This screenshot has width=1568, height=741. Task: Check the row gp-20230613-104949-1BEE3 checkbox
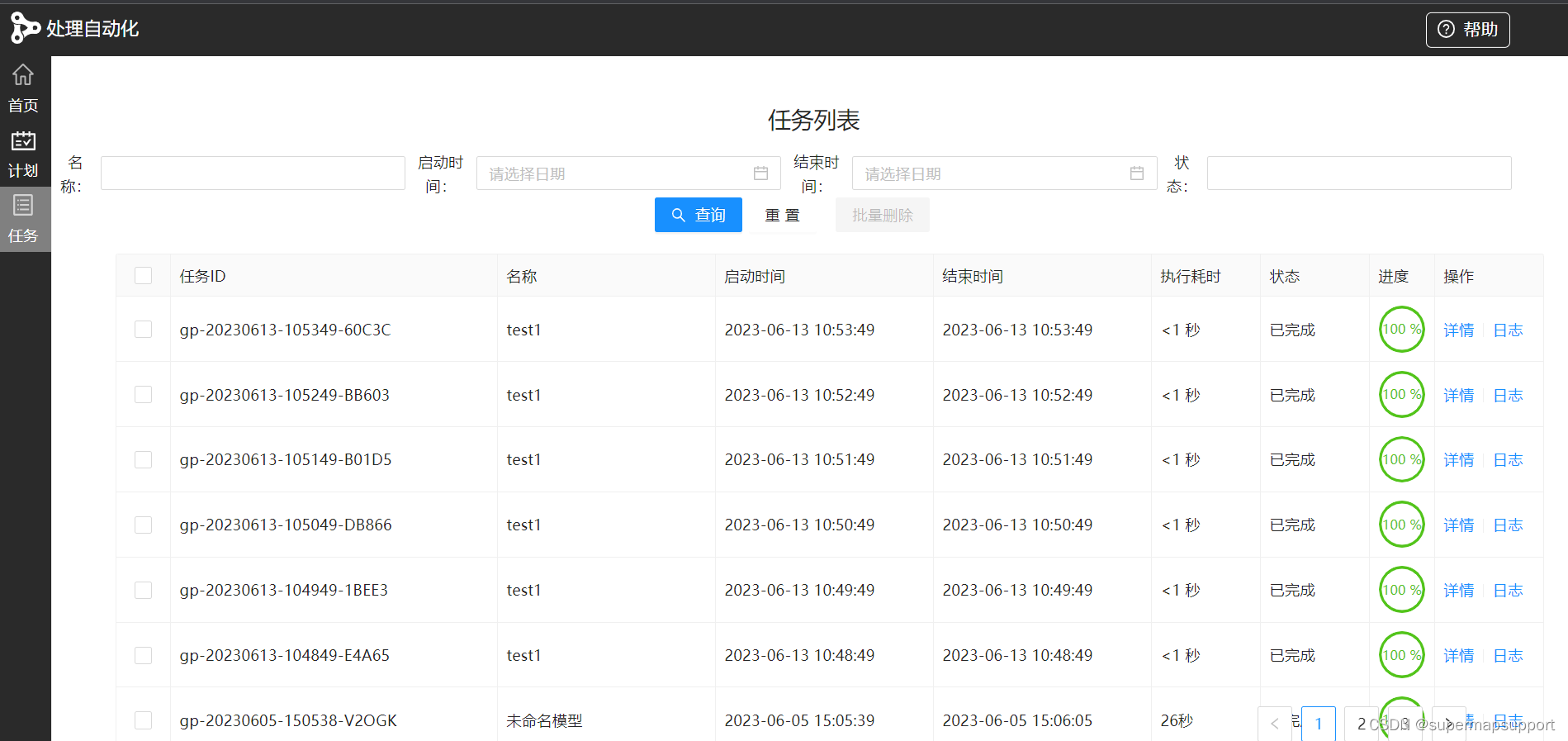coord(144,590)
